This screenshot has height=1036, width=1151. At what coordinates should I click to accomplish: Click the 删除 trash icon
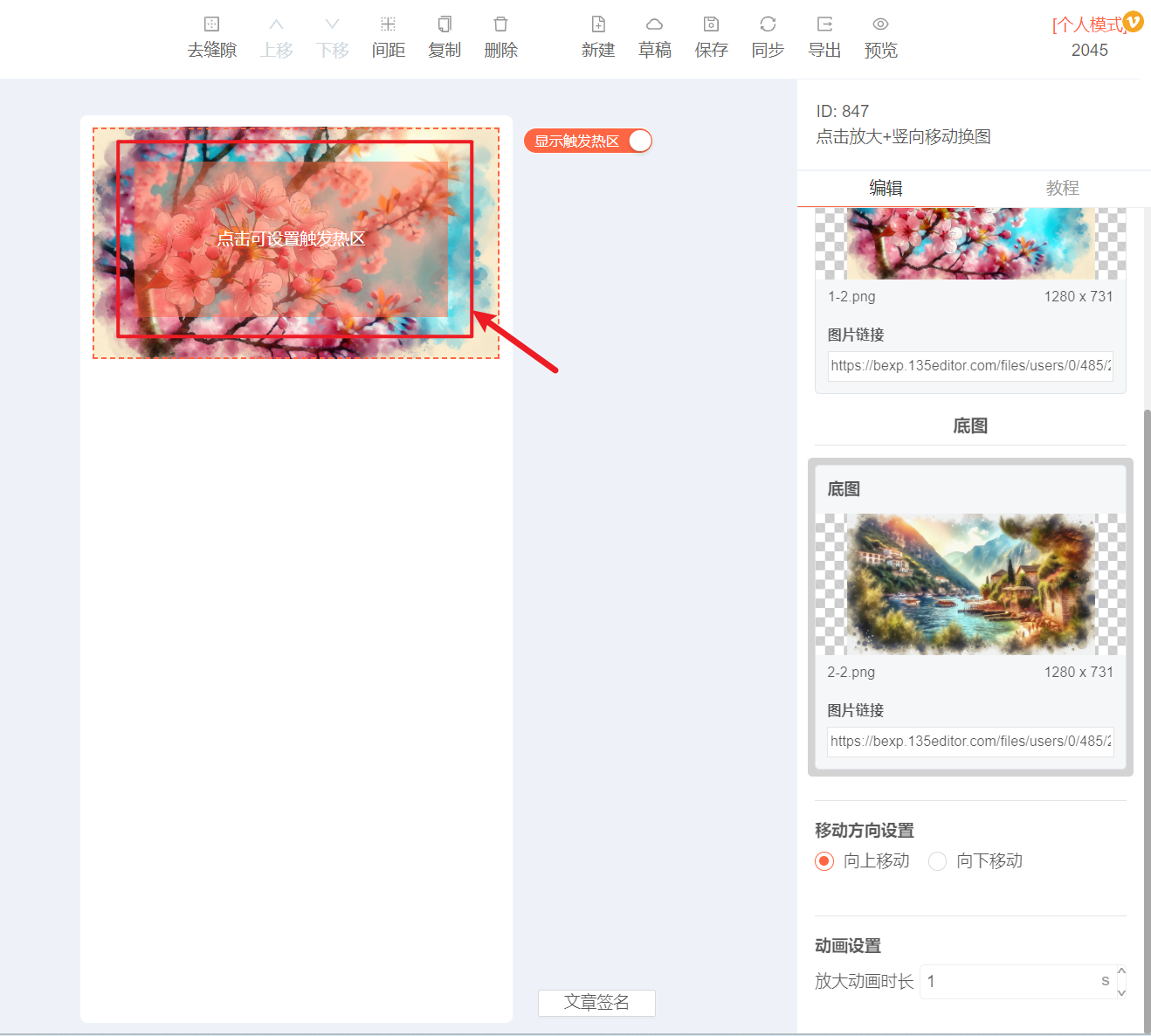[x=500, y=24]
